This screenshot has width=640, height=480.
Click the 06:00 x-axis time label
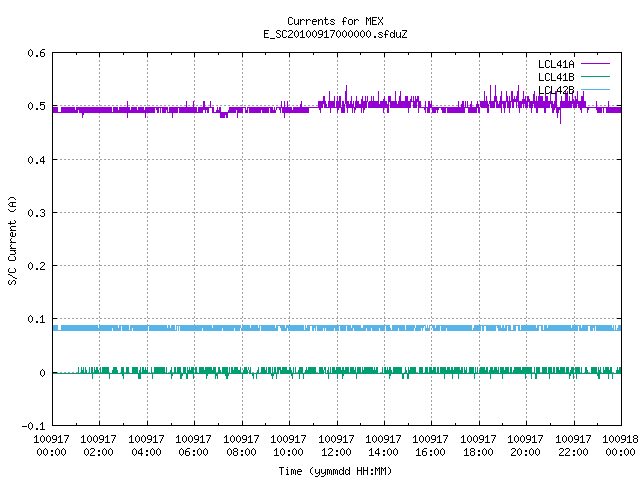tap(193, 452)
